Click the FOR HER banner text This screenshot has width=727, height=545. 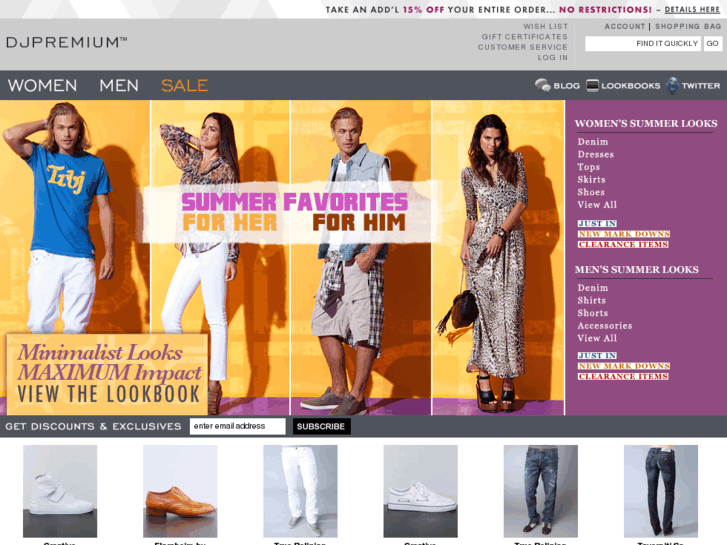click(x=230, y=223)
